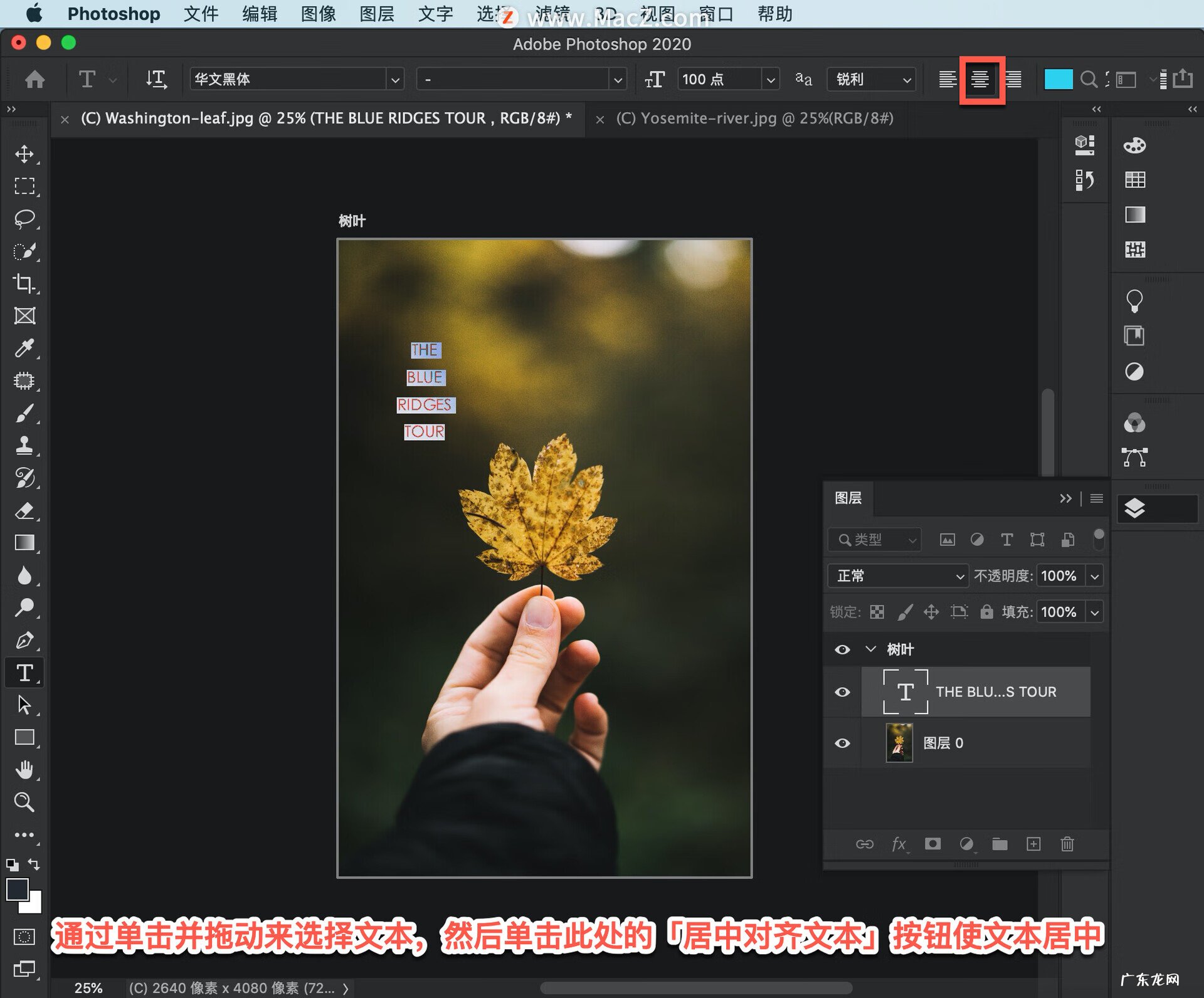Viewport: 1204px width, 998px height.
Task: Select the Crop tool
Action: 24,283
